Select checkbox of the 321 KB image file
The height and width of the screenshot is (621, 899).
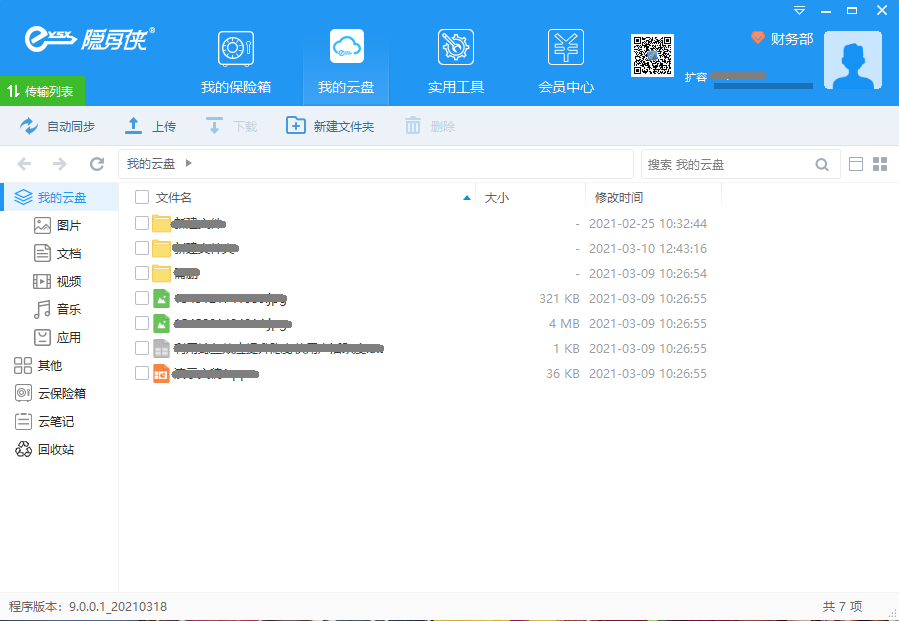click(142, 298)
